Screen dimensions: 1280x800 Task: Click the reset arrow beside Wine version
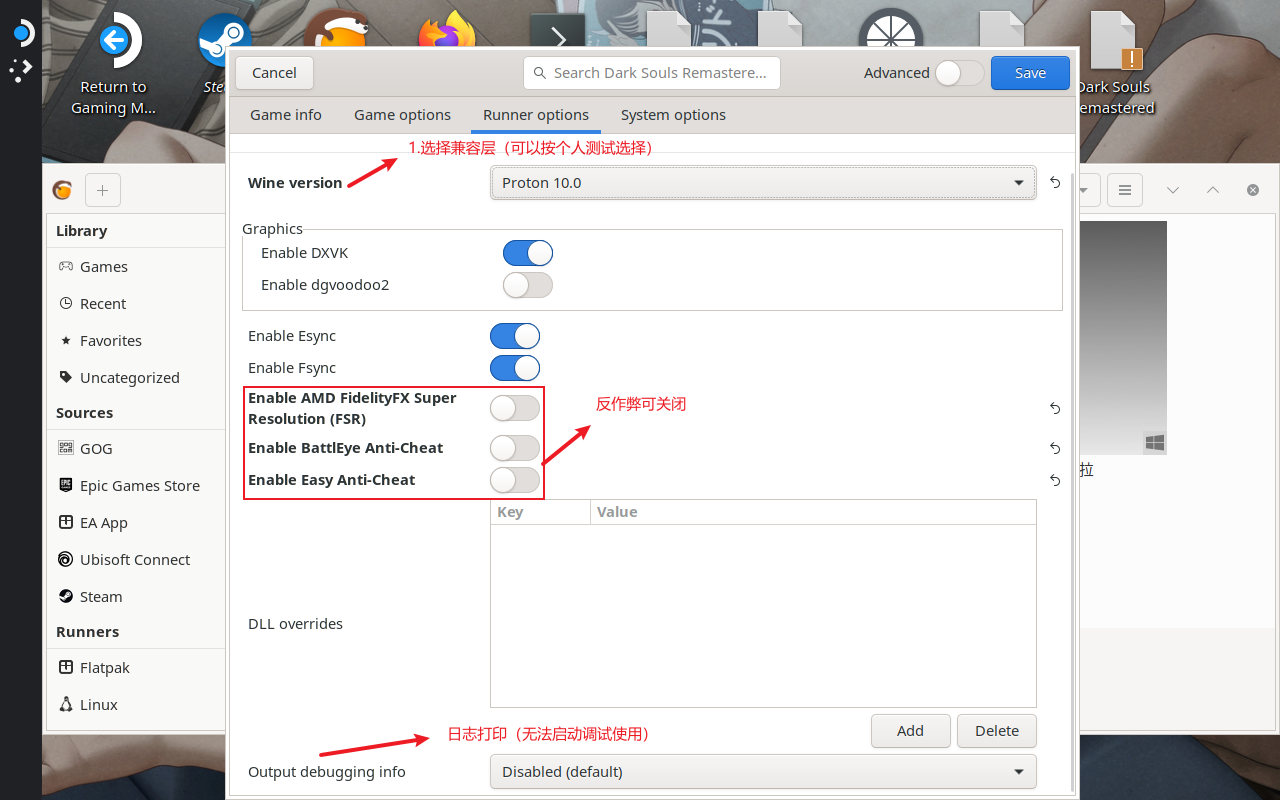click(x=1055, y=183)
